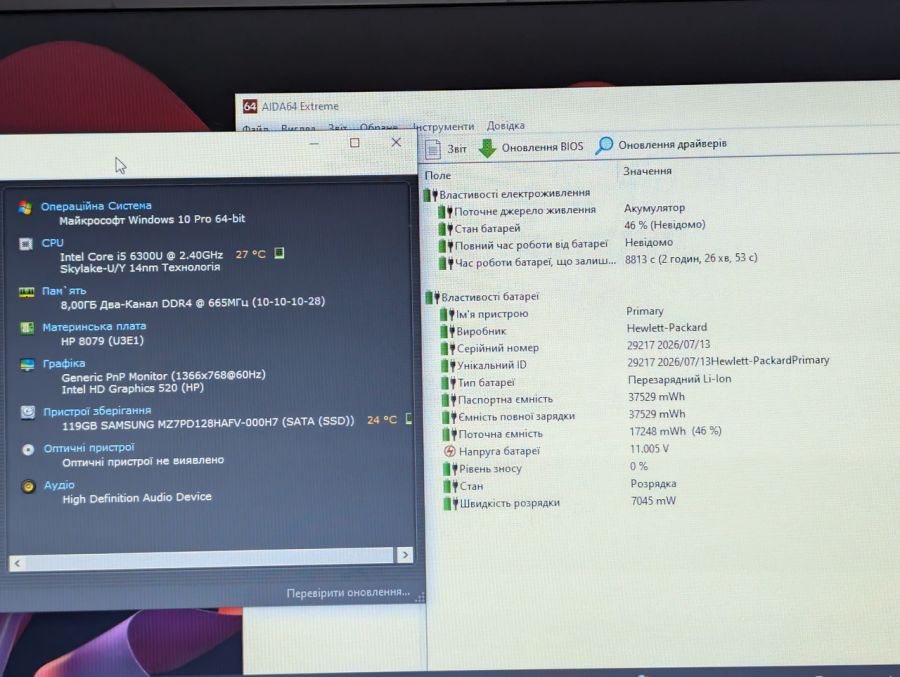Click the Intel Core i5 6300U CPU text

[141, 256]
